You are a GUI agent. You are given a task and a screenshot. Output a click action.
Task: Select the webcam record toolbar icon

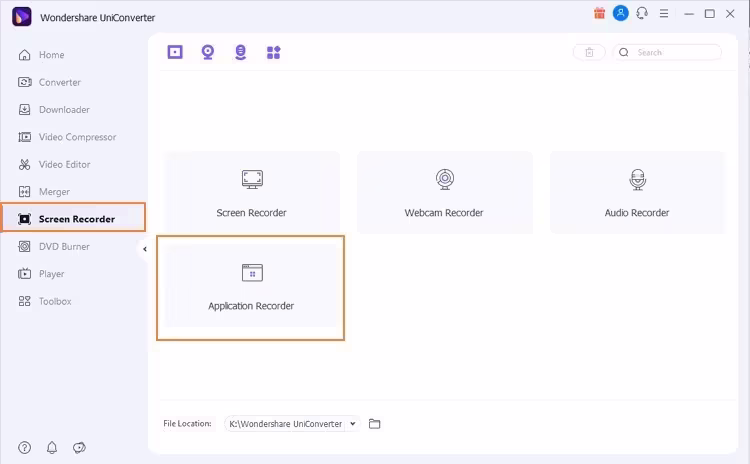click(208, 52)
